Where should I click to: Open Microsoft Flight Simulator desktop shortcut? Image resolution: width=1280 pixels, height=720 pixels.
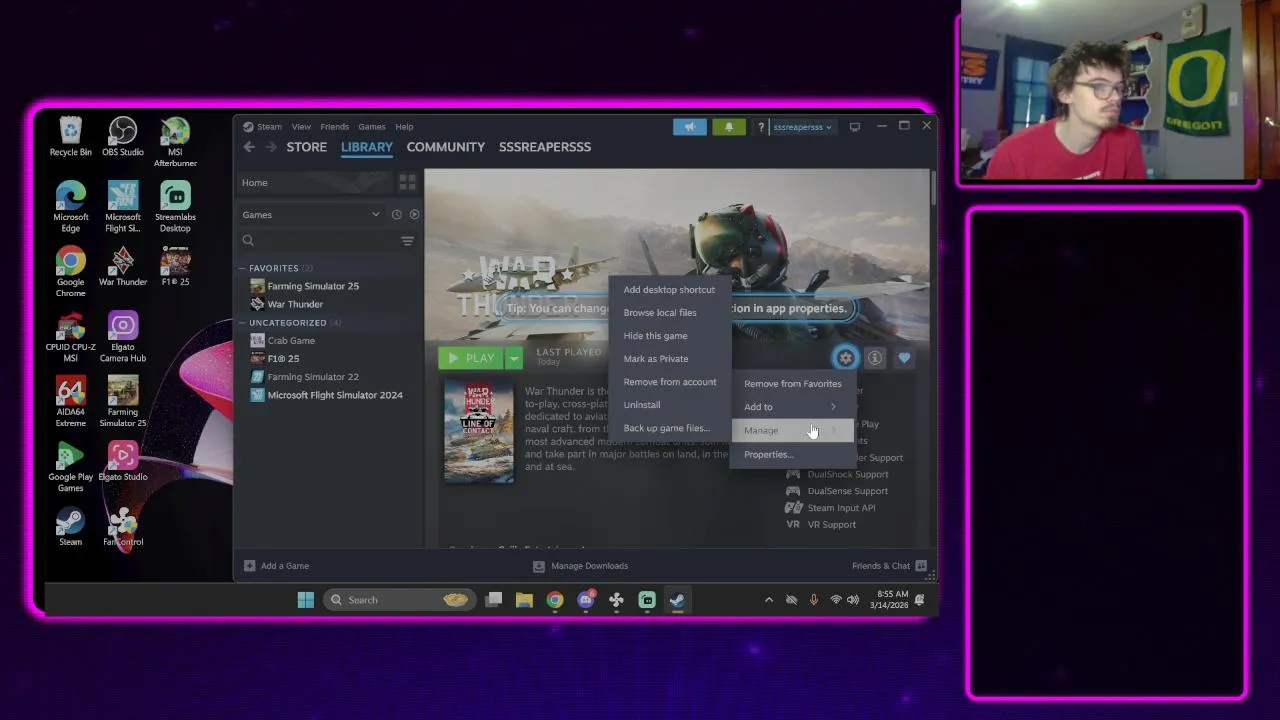click(123, 206)
